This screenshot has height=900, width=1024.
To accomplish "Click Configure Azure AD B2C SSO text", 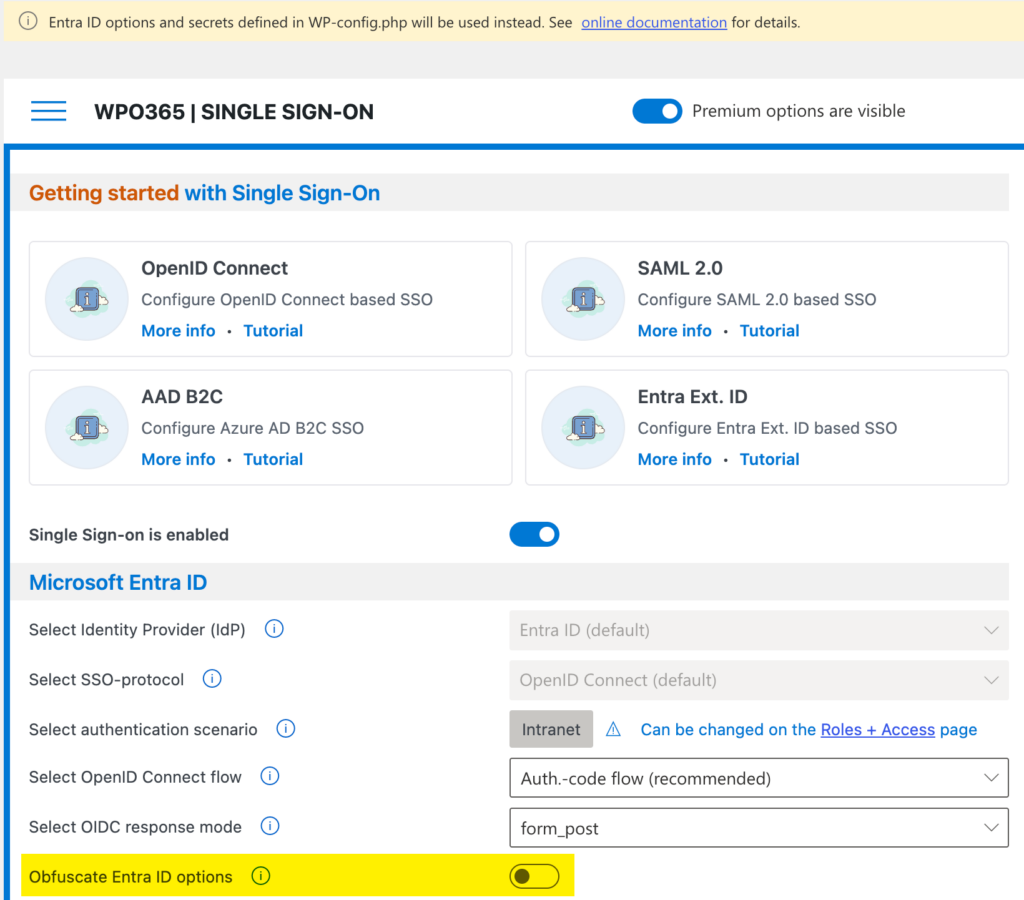I will coord(253,428).
